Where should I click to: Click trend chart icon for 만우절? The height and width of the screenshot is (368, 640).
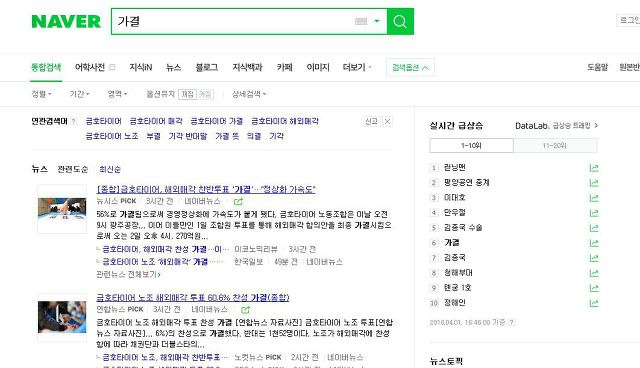594,213
